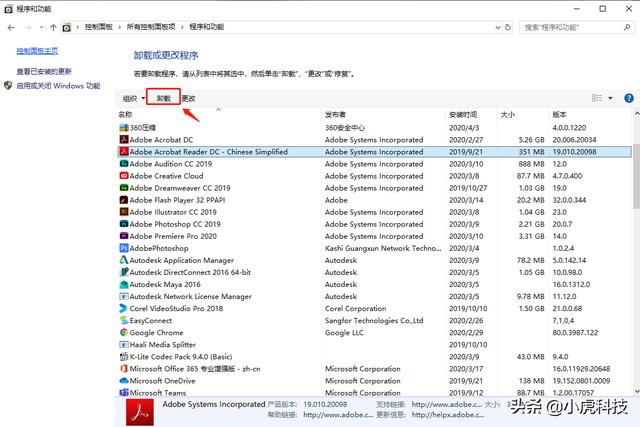Click the search magnifier icon
640x427 pixels.
coord(627,27)
